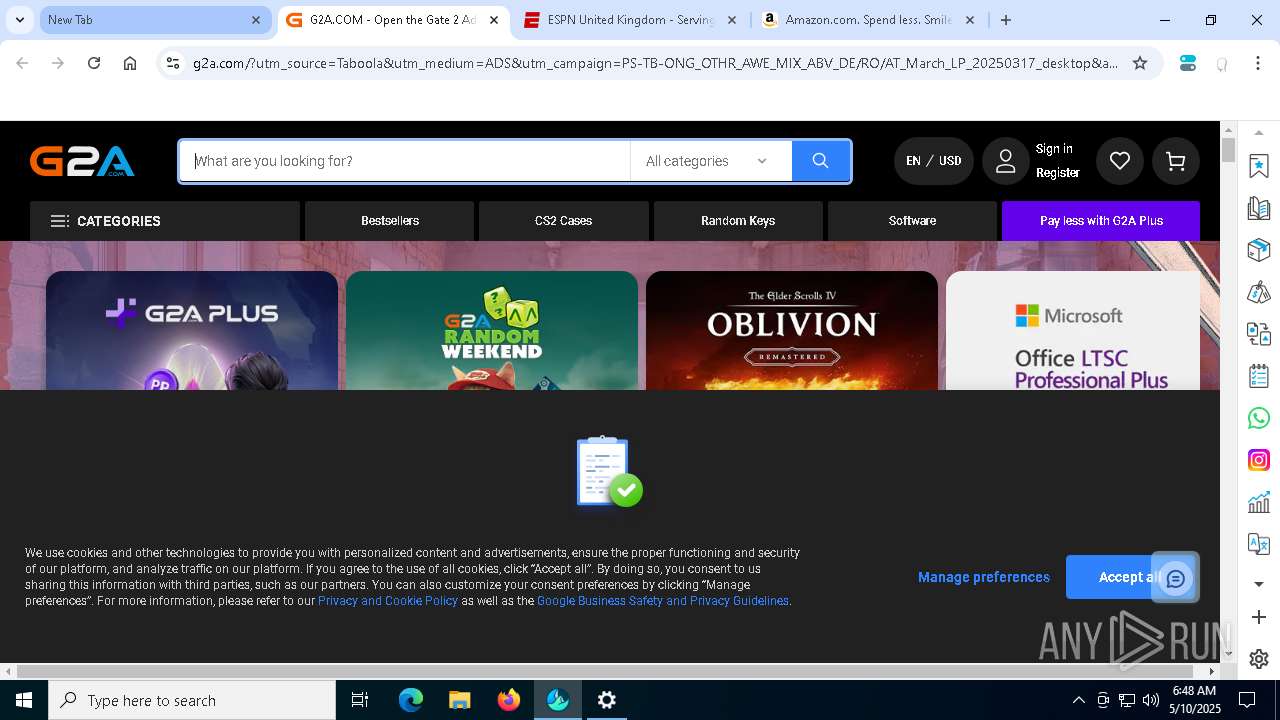Focus the G2A search field
Viewport: 1280px width, 720px height.
(405, 161)
